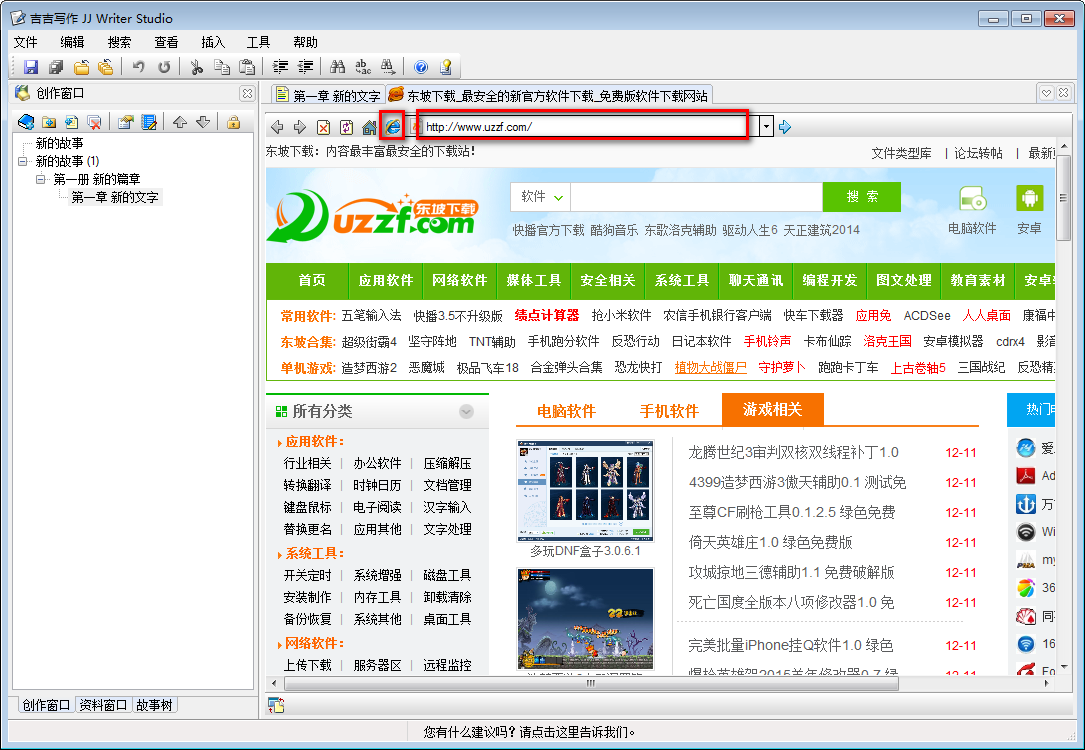
Task: Click the 办公软件 category link
Action: coord(377,464)
